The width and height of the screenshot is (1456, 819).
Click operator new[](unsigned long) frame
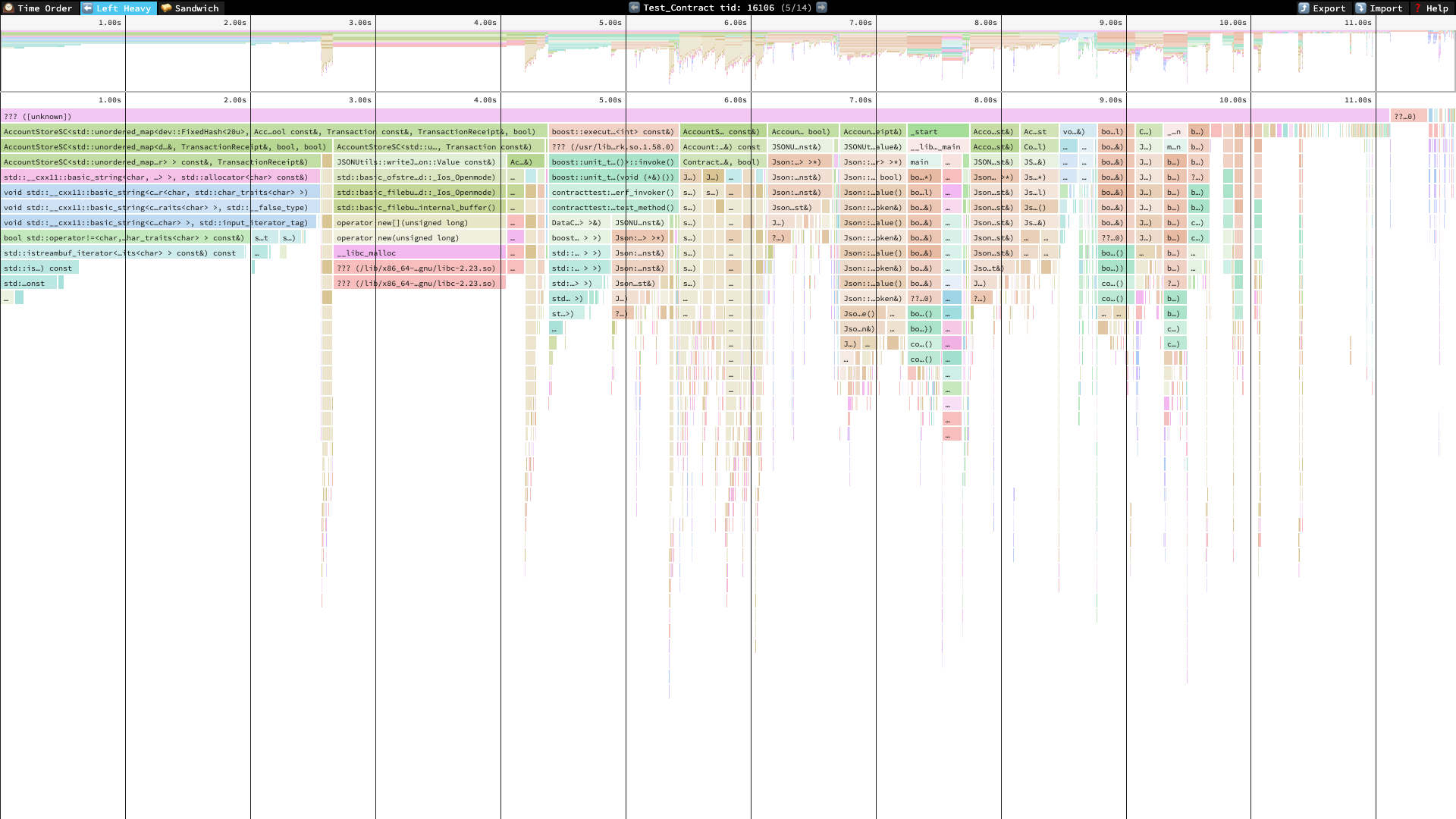point(417,222)
